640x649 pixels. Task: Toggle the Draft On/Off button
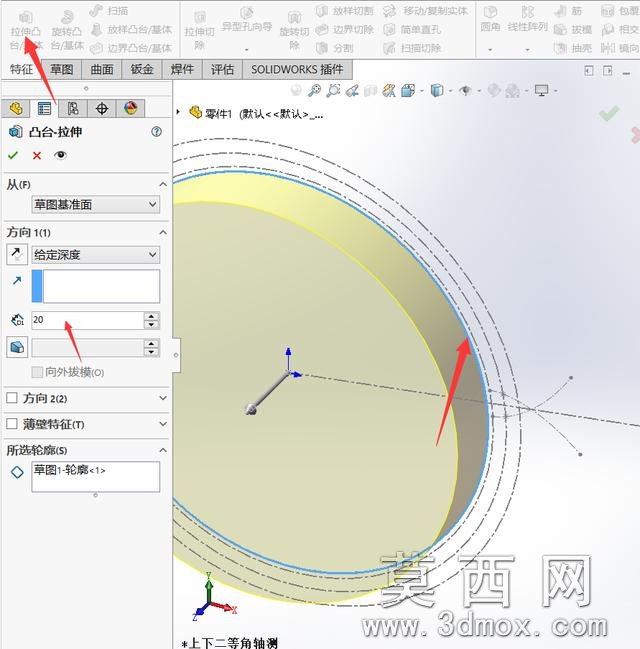click(17, 347)
